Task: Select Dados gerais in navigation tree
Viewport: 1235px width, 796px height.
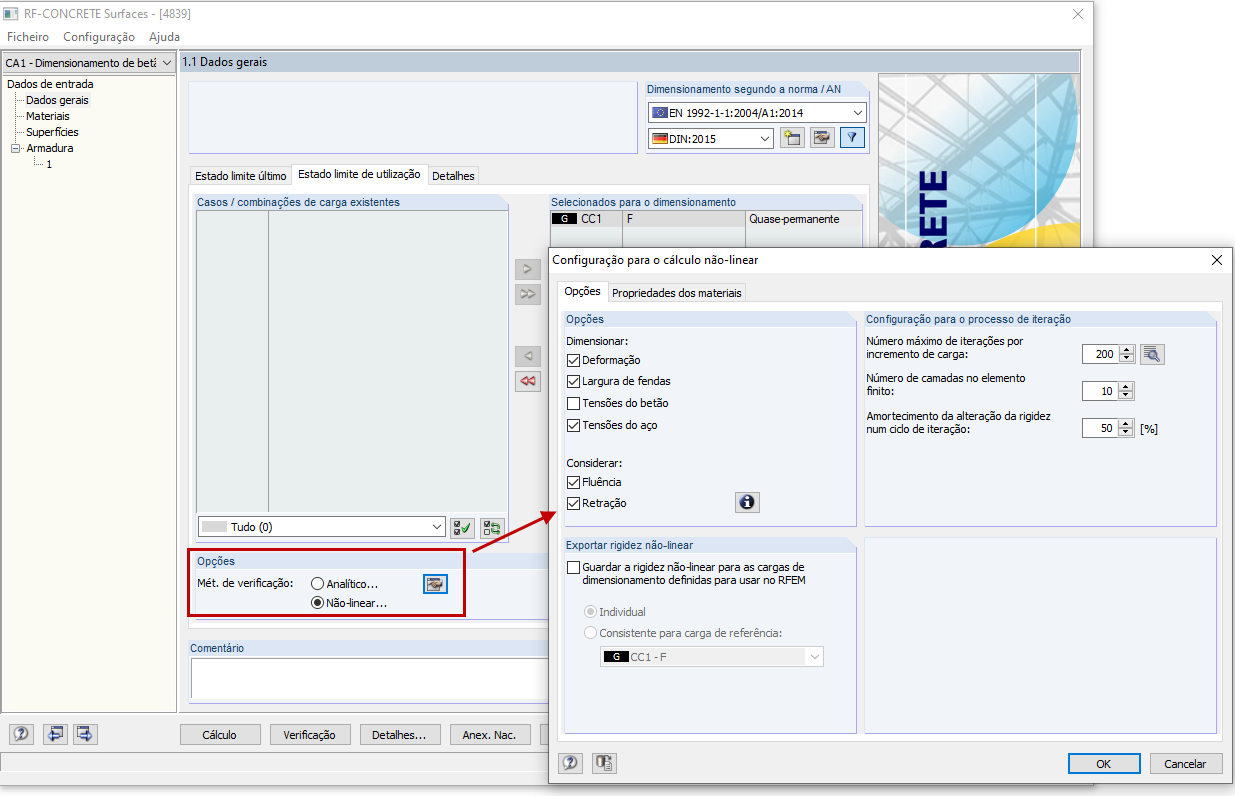Action: pyautogui.click(x=57, y=100)
